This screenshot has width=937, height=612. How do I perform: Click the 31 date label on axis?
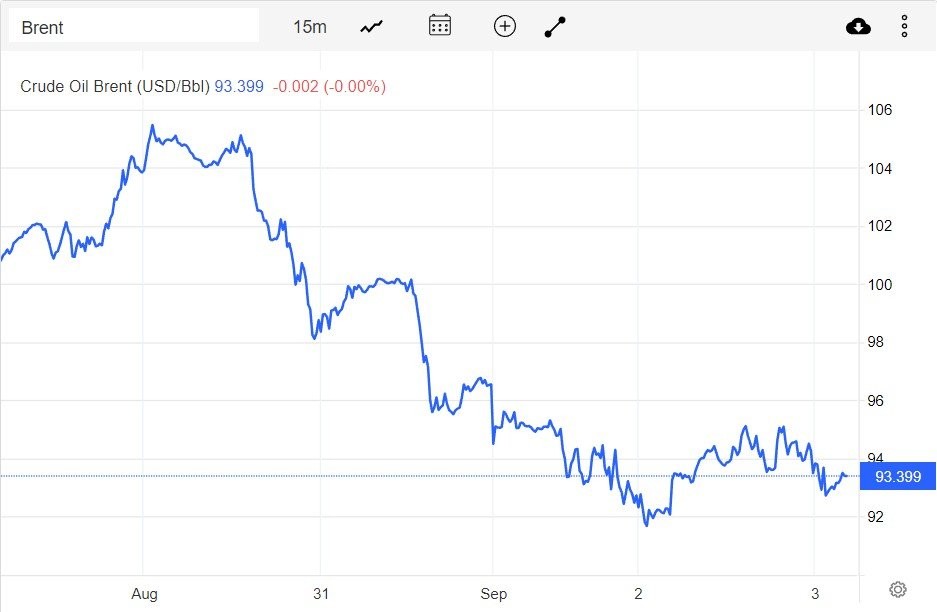321,592
